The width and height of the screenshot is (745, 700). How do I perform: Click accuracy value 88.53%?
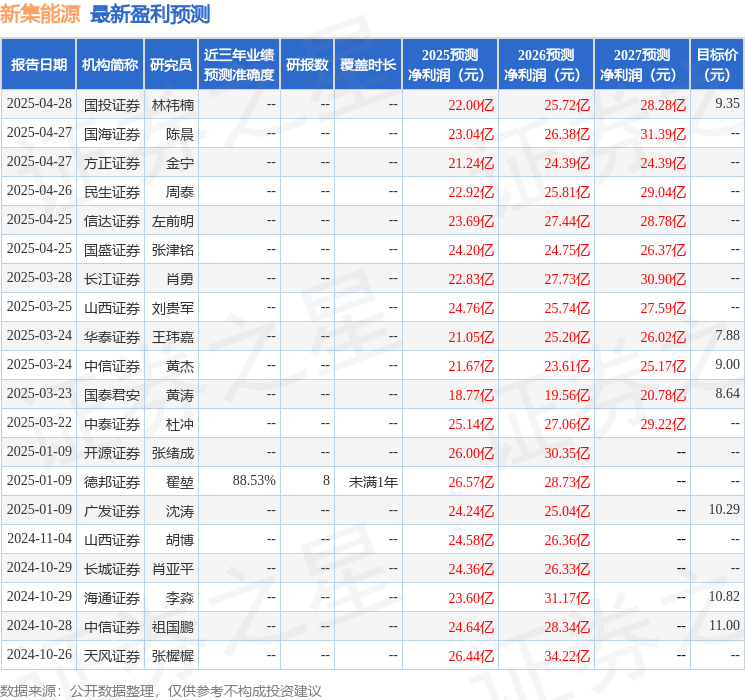click(254, 480)
